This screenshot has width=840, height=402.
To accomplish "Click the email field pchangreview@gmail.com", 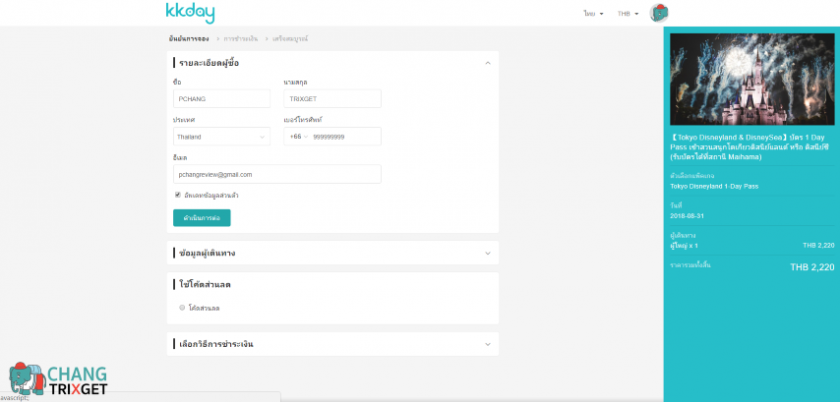I will click(x=277, y=174).
